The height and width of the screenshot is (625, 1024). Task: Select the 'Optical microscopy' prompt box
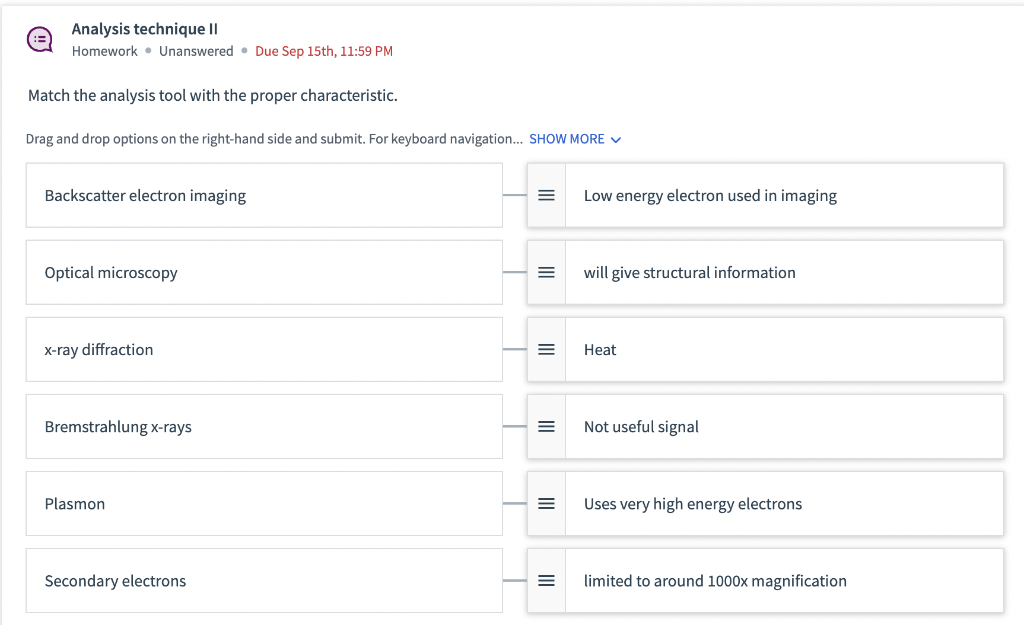tap(264, 273)
